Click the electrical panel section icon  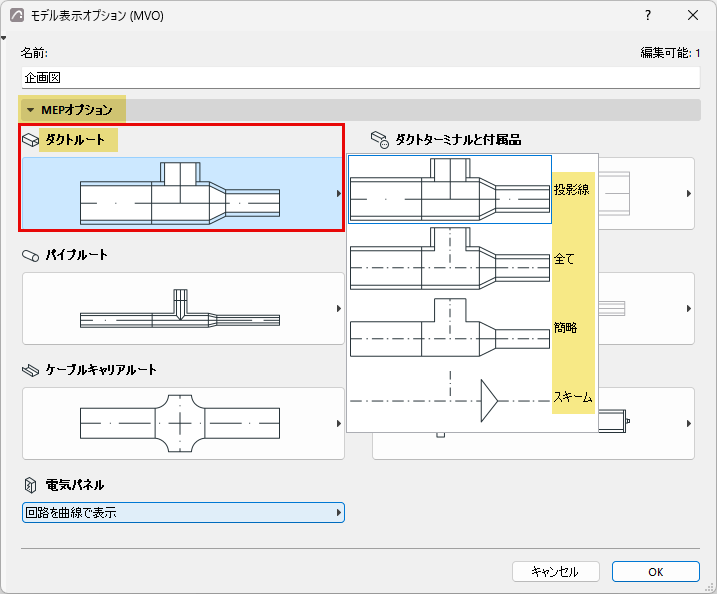tap(30, 485)
